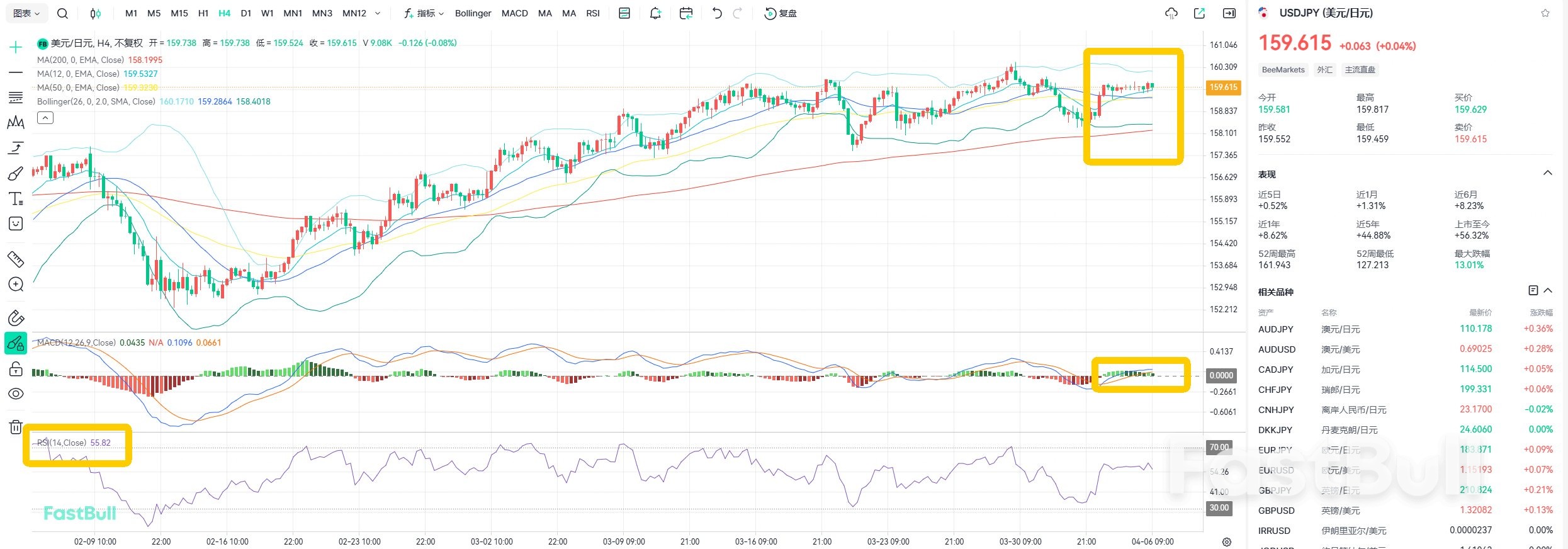The height and width of the screenshot is (549, 1568).
Task: Pick the text annotation tool
Action: click(16, 199)
